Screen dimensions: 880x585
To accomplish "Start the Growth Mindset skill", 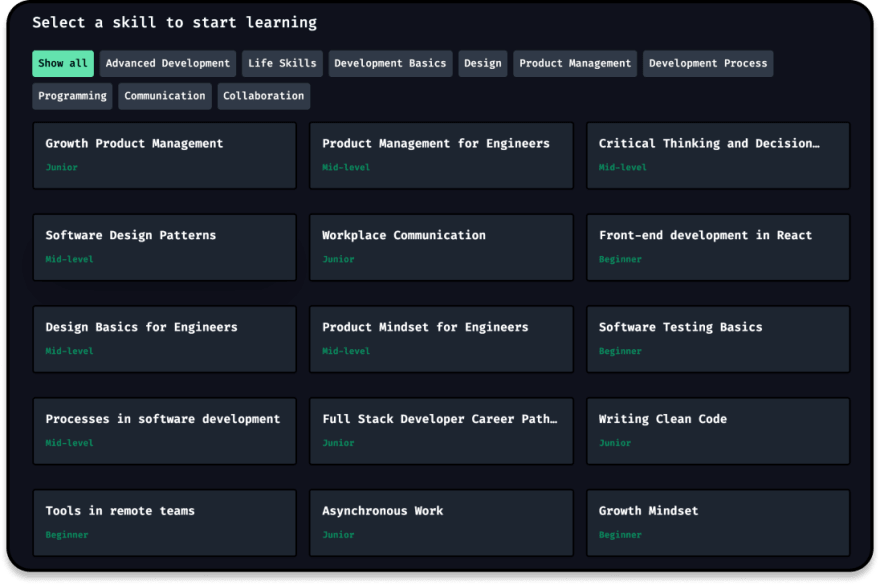I will click(x=718, y=523).
